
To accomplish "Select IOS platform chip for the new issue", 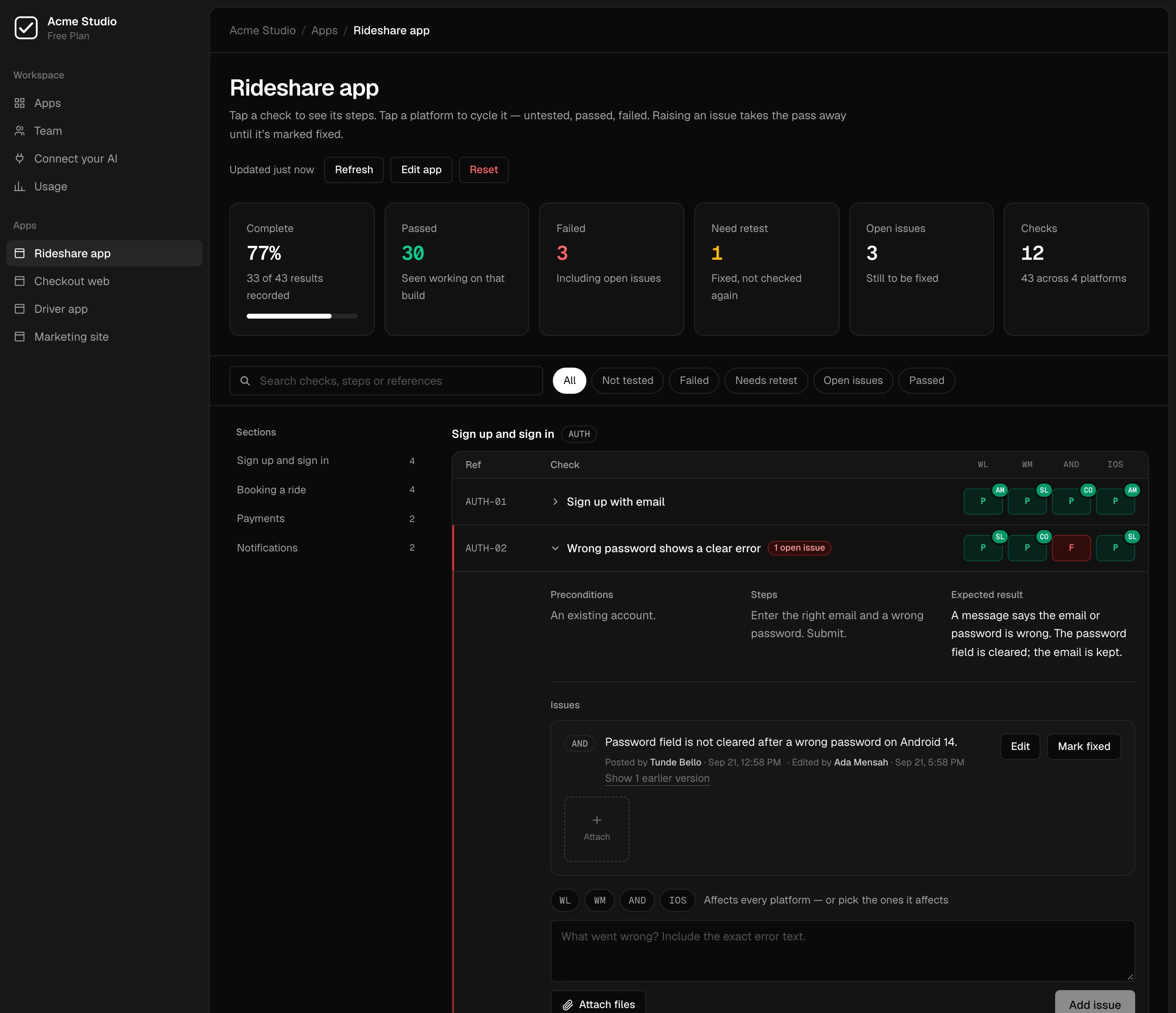I will [x=677, y=900].
